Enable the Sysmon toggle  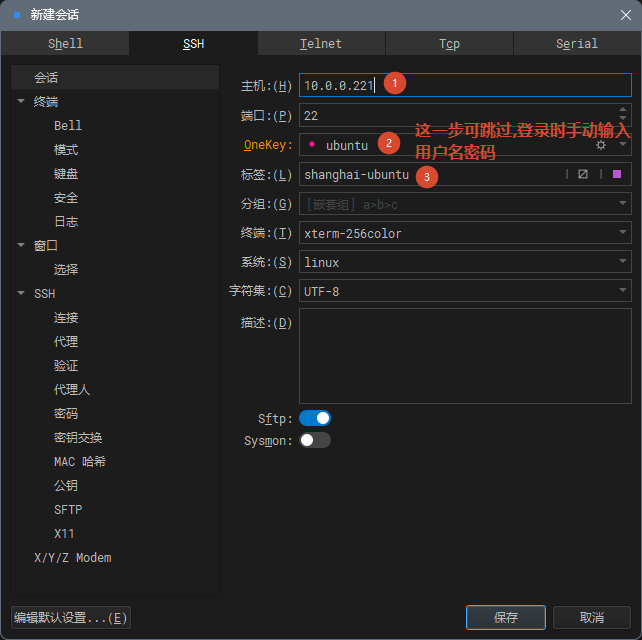(x=315, y=440)
